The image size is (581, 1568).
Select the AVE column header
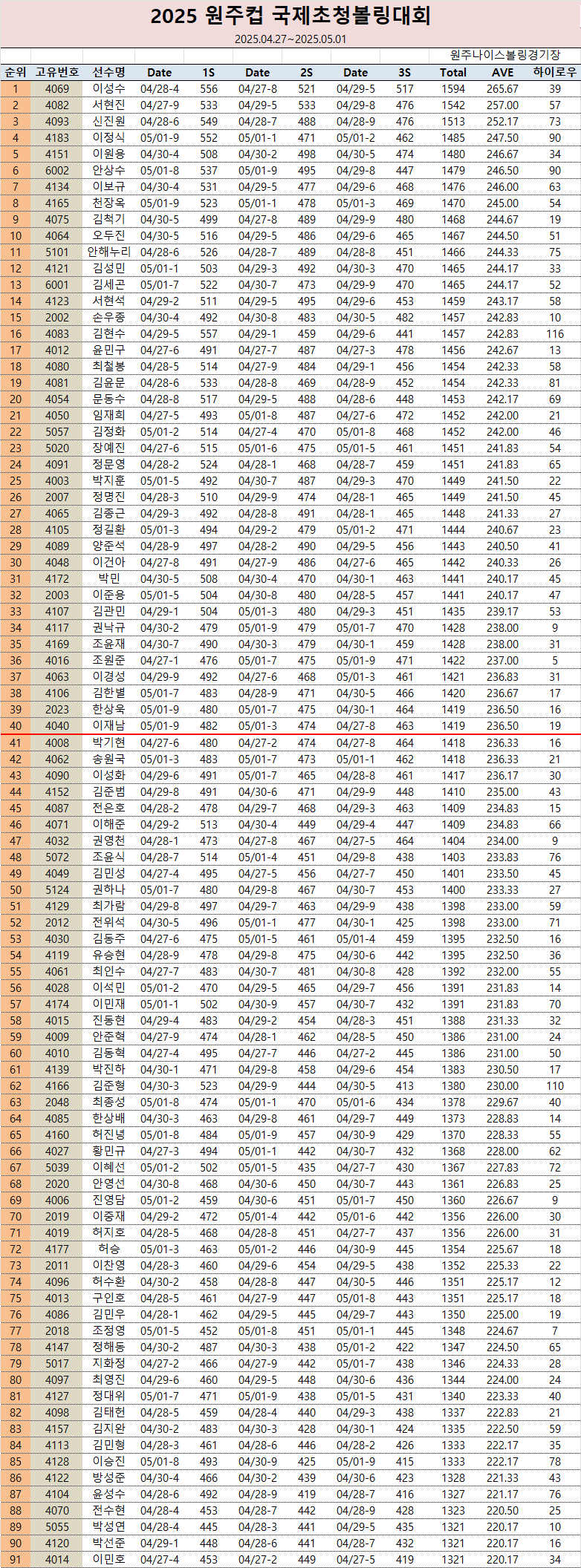tap(503, 73)
